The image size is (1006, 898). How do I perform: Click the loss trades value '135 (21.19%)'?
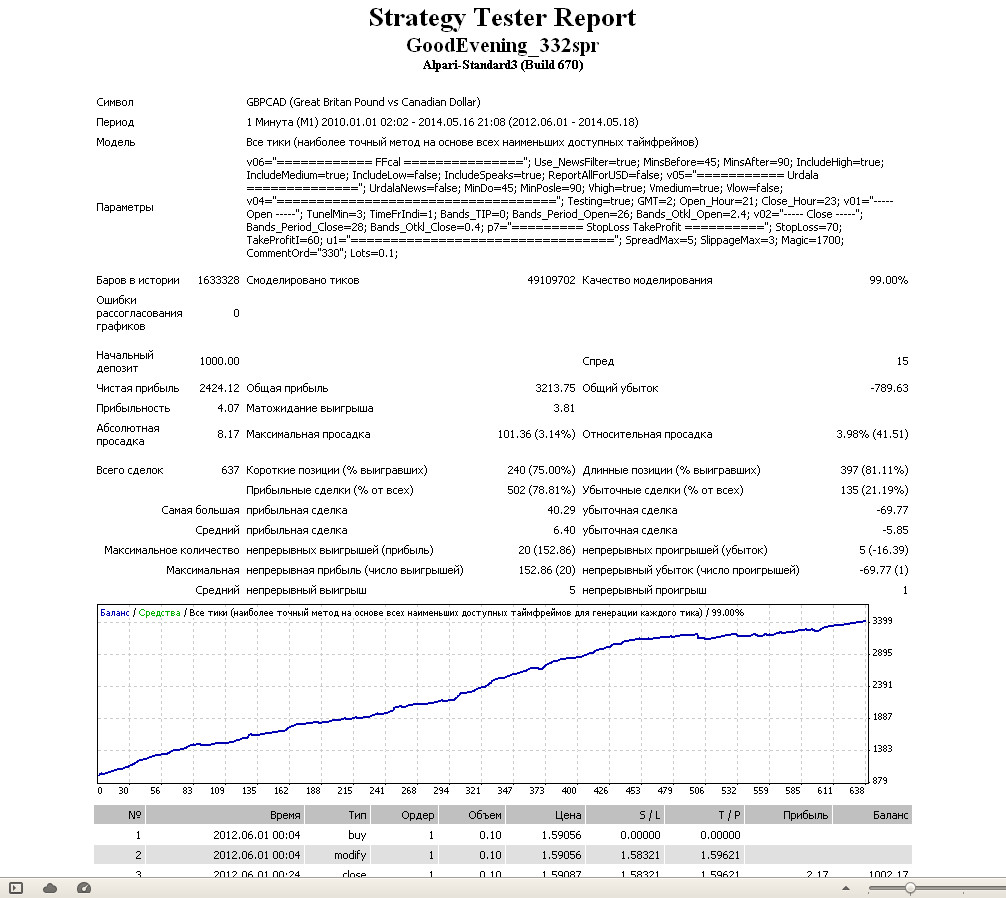coord(874,490)
